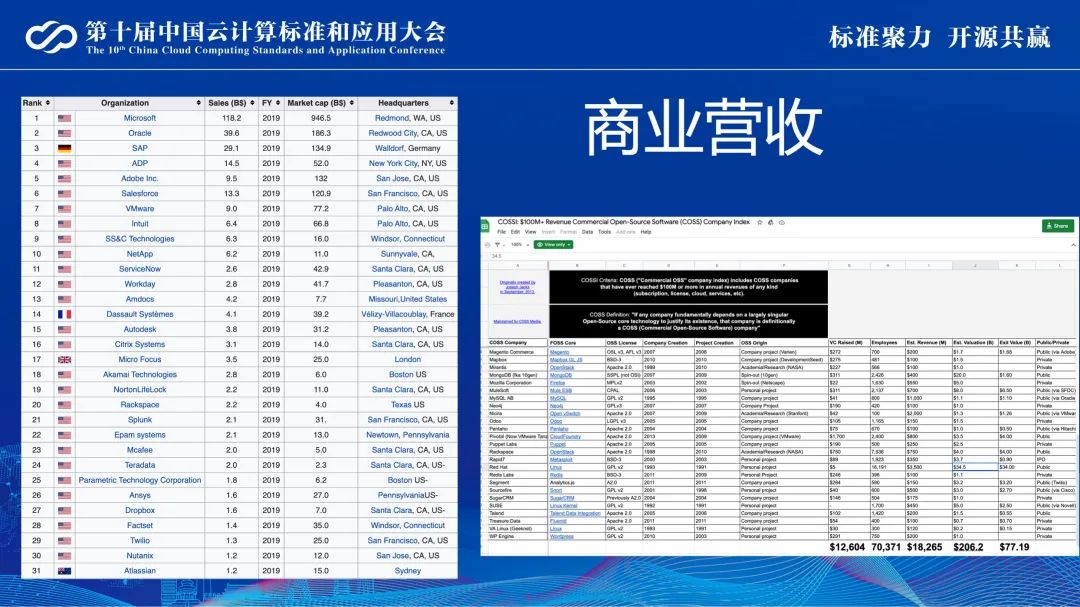This screenshot has width=1080, height=607.
Task: Click the FY column sort arrows
Action: 277,103
